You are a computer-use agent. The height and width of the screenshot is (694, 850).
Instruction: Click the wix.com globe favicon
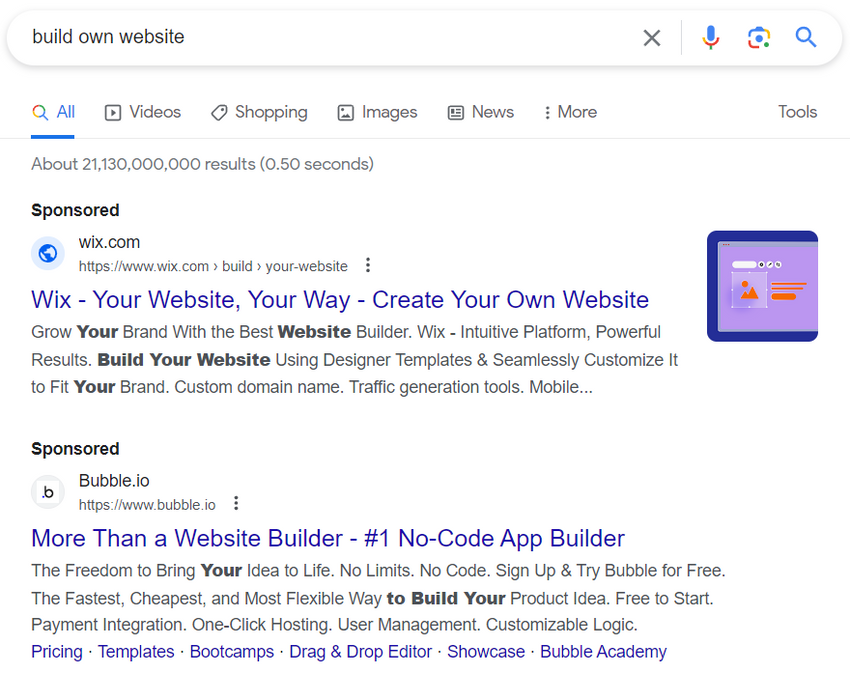pos(48,253)
